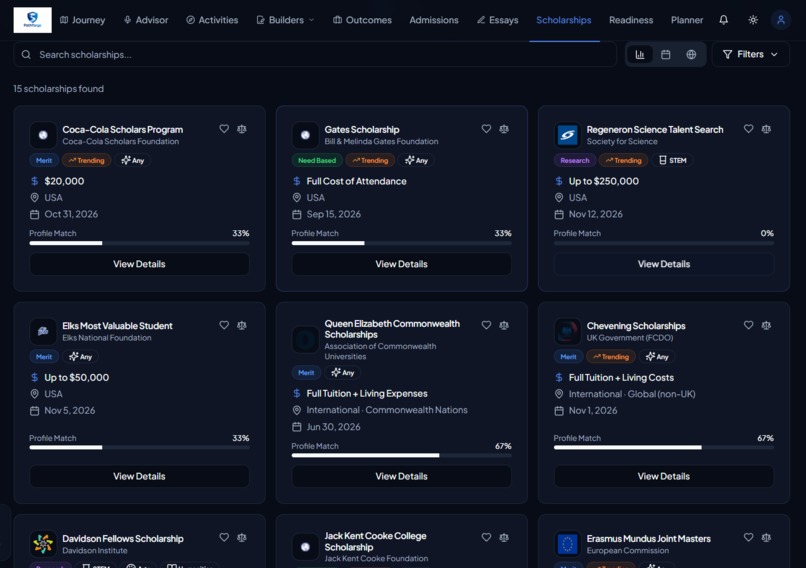Open the Essays tab
The height and width of the screenshot is (568, 806).
point(497,20)
